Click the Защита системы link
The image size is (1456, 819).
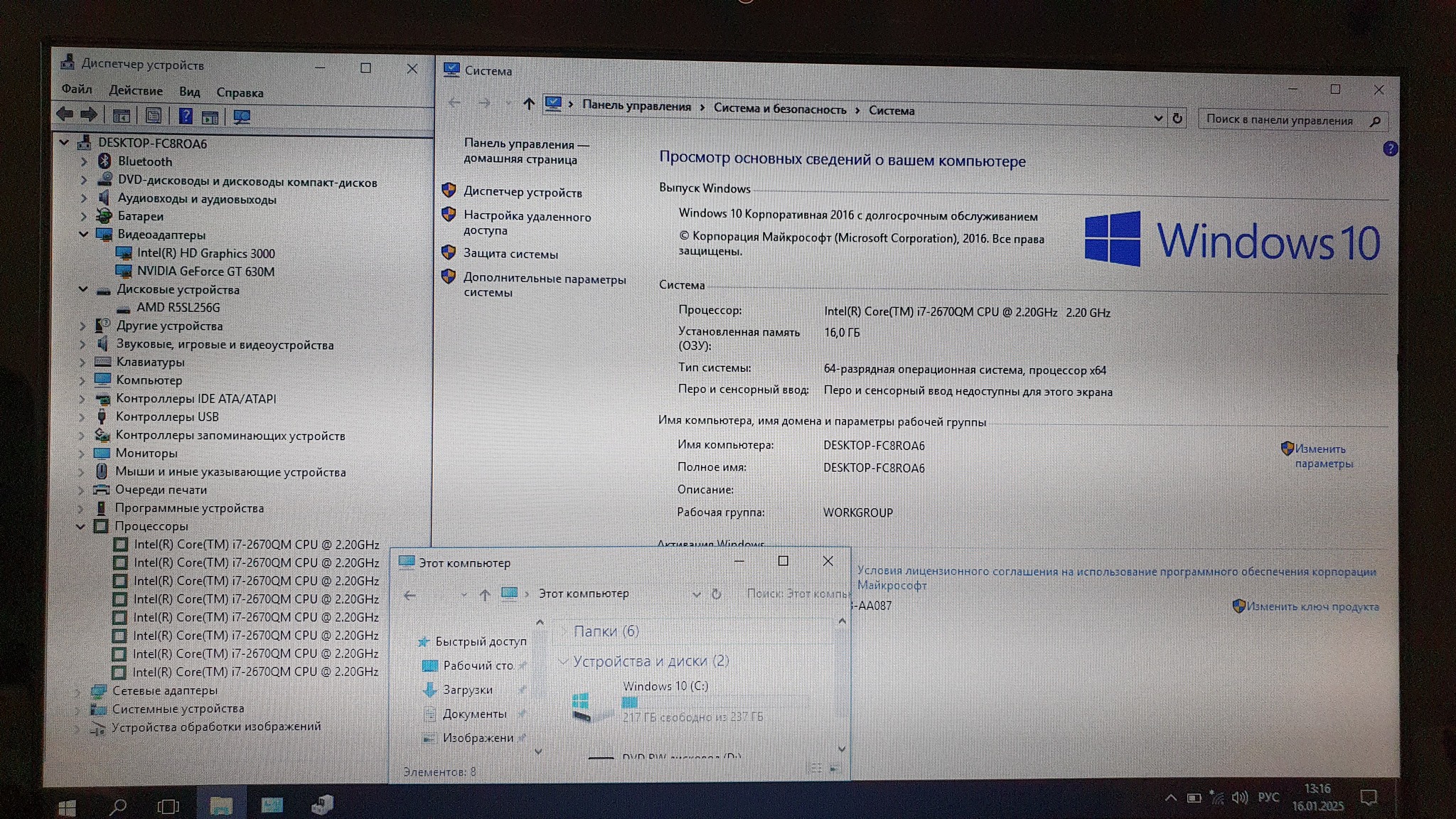(510, 254)
